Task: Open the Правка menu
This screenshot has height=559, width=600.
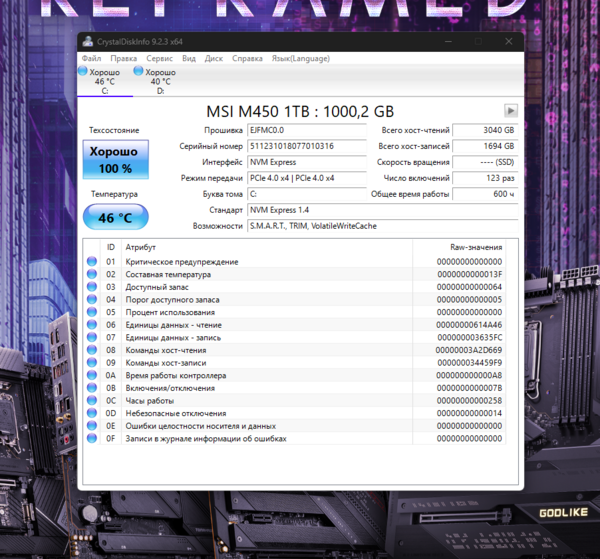Action: point(124,59)
